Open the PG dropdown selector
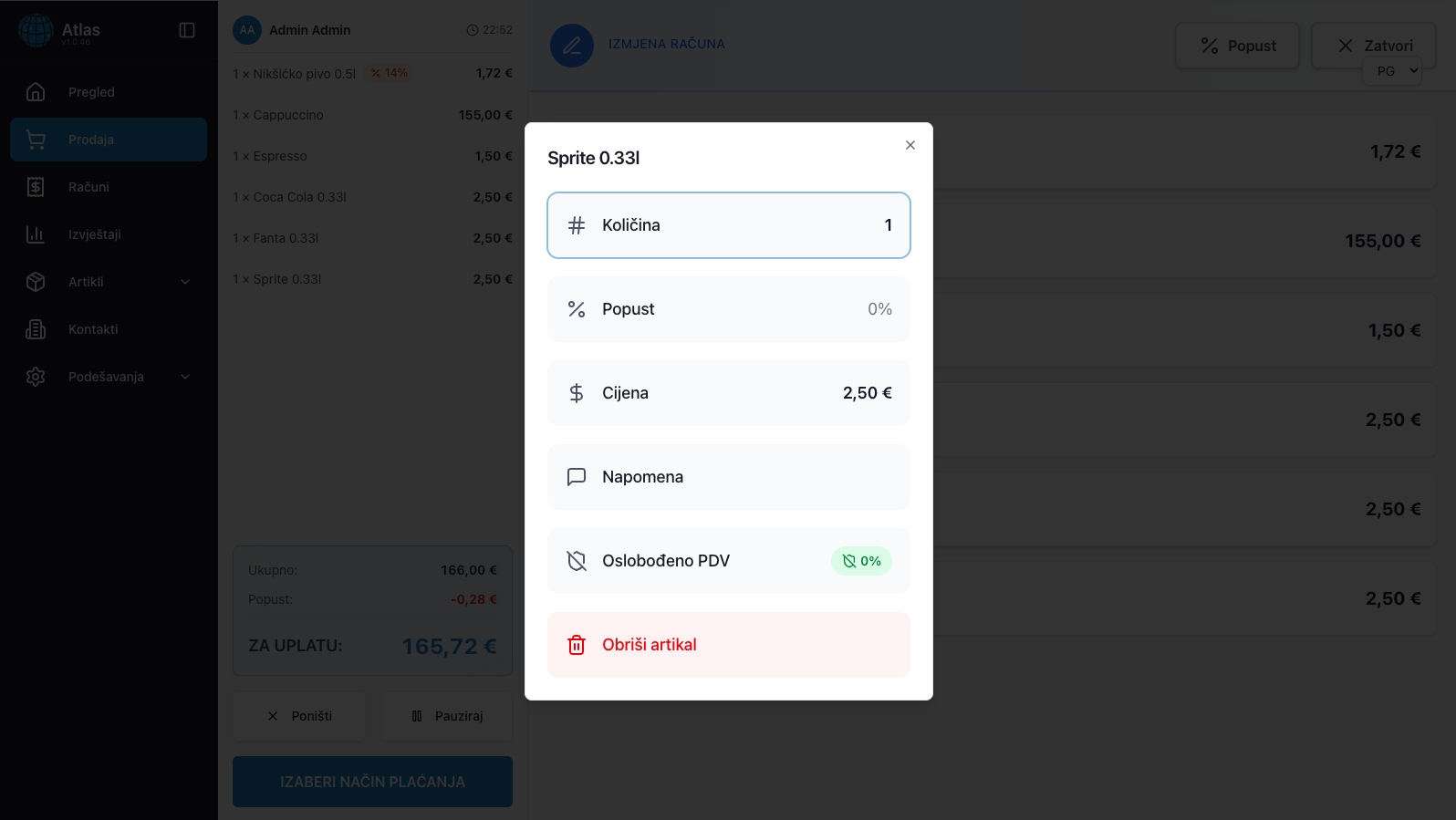The image size is (1456, 820). (1392, 71)
